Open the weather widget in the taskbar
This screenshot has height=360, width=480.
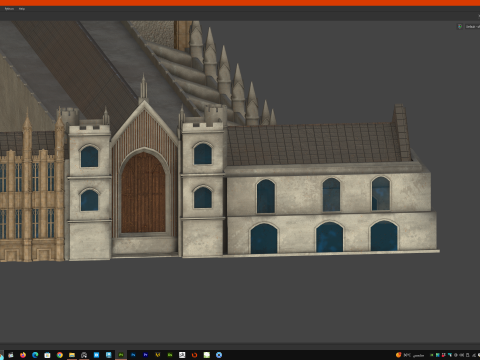pyautogui.click(x=410, y=355)
